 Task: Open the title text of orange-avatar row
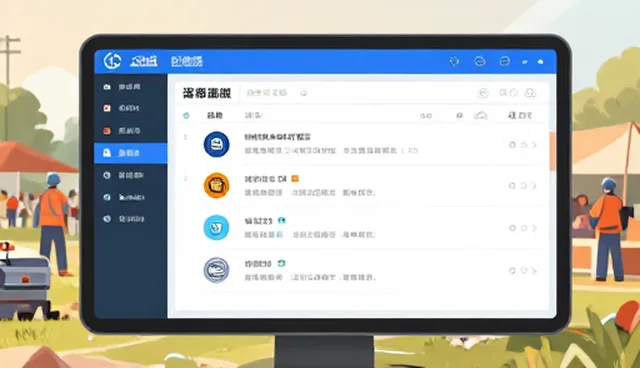point(265,179)
